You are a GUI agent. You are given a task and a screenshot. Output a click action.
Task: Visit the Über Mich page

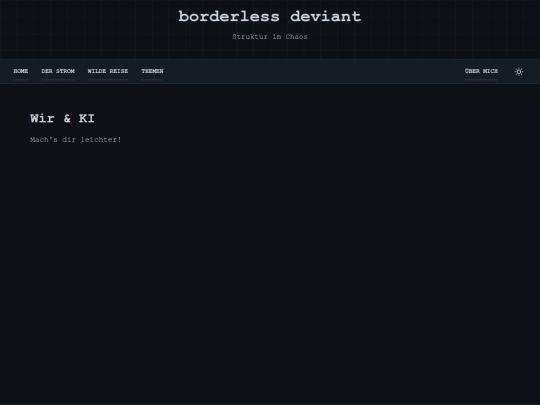pos(481,71)
